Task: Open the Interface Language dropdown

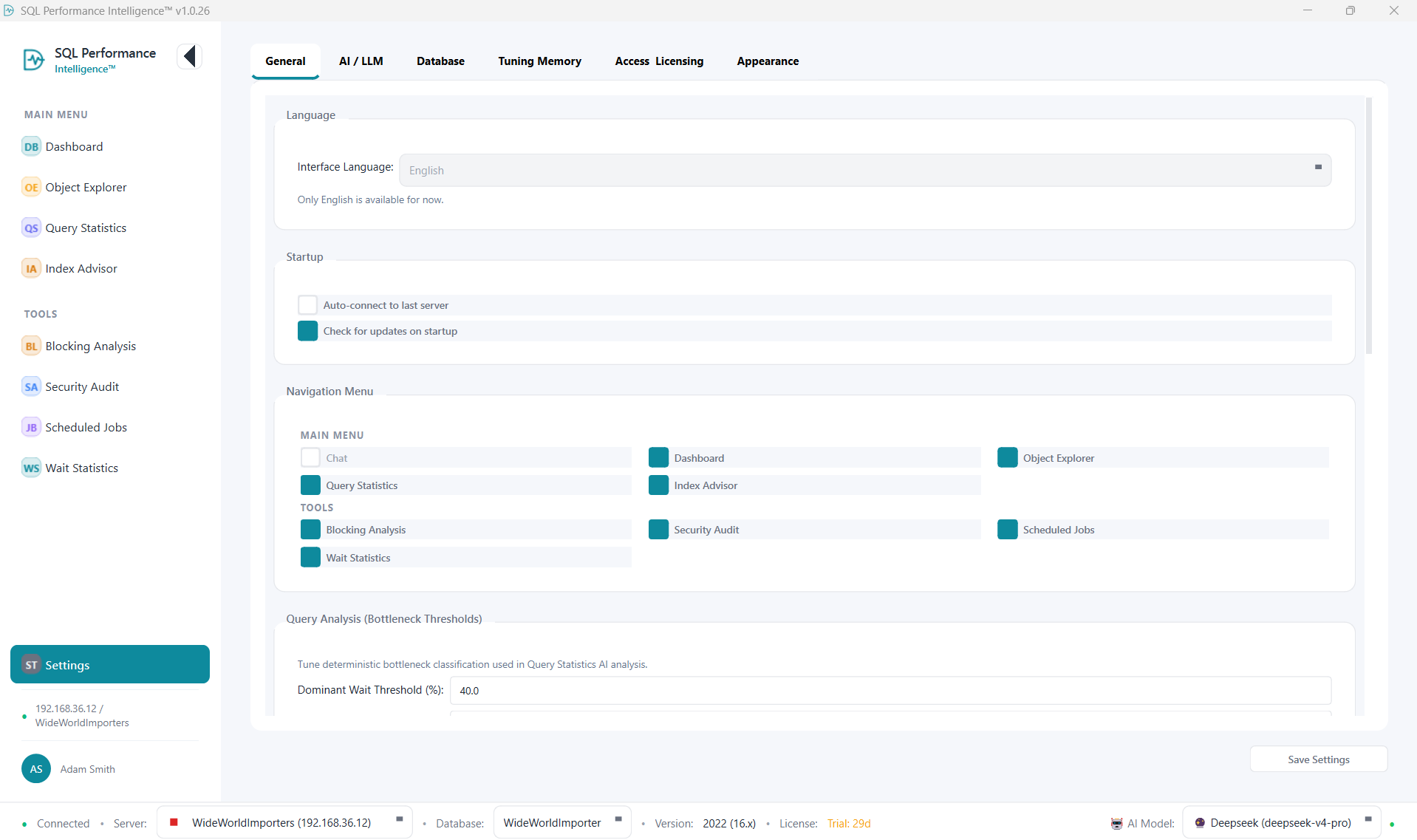Action: pos(865,170)
